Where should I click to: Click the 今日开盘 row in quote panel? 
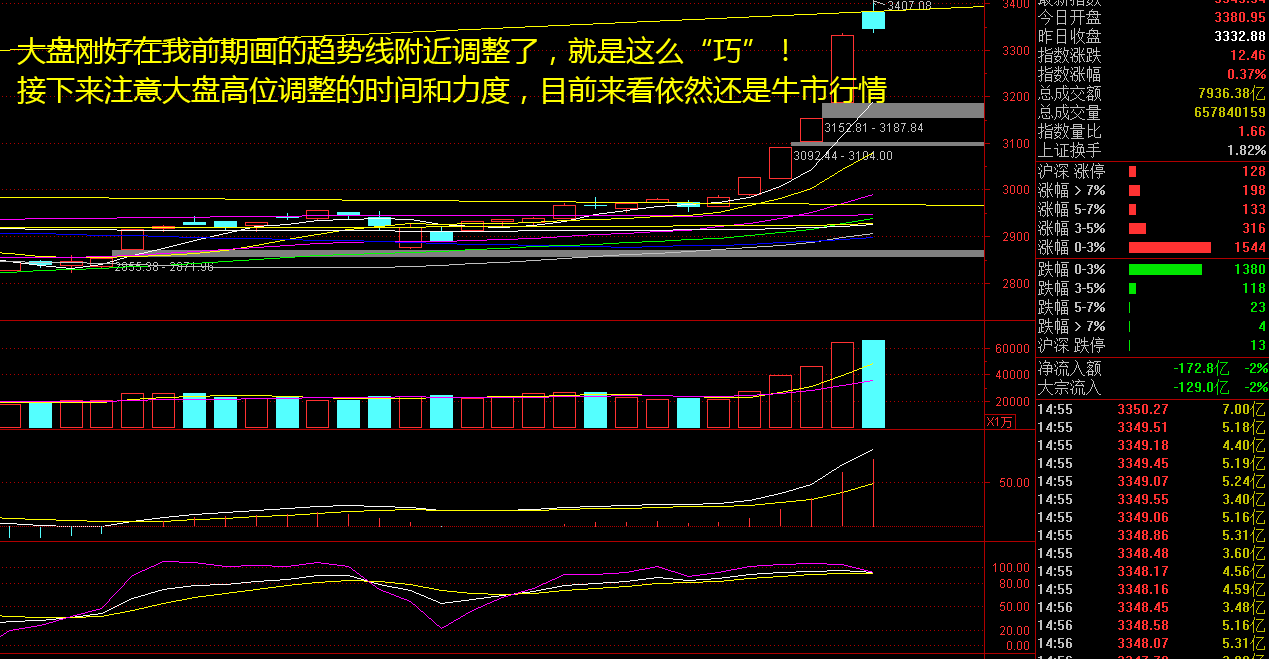[x=1151, y=17]
